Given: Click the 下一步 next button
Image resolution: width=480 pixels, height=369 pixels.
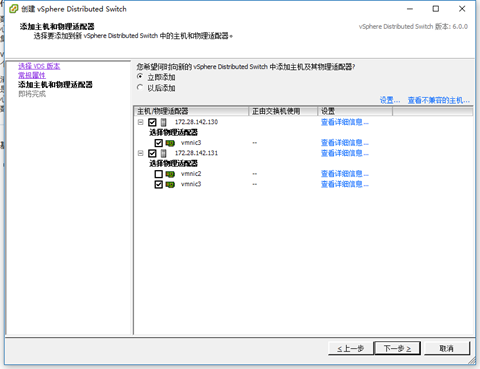Looking at the screenshot, I should pyautogui.click(x=397, y=349).
